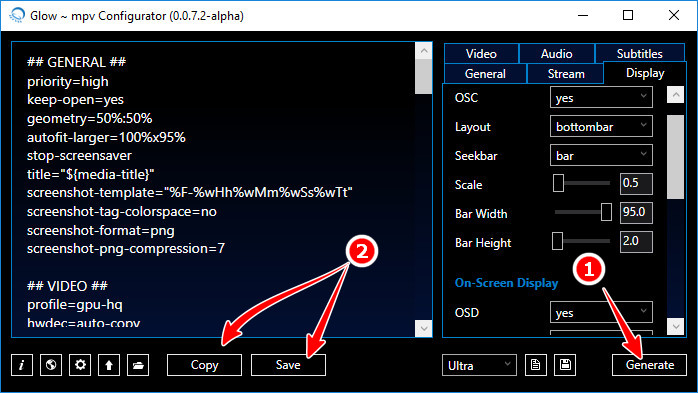Image resolution: width=698 pixels, height=393 pixels.
Task: Click the document icon beside Ultra
Action: [536, 365]
